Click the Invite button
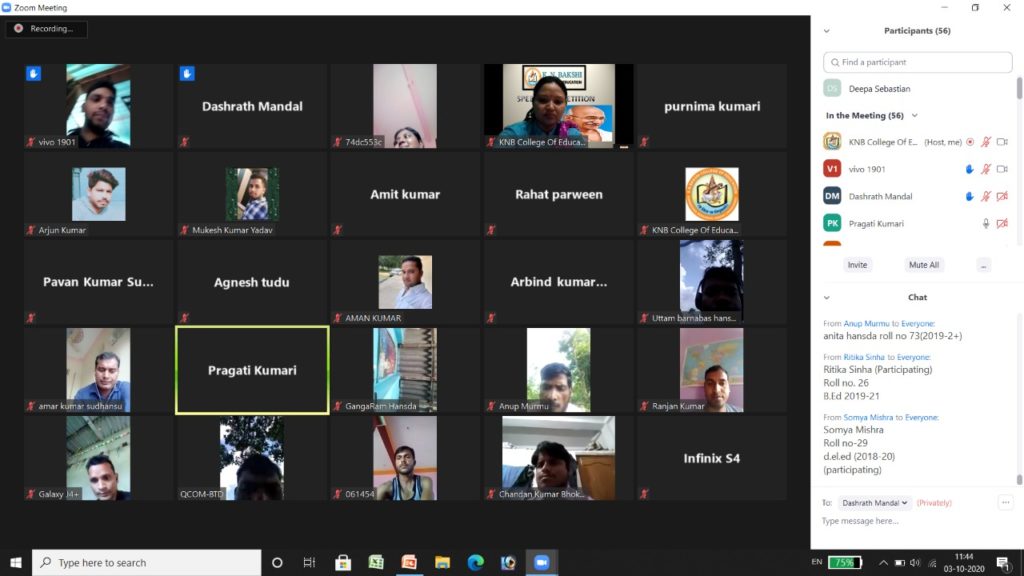Image resolution: width=1024 pixels, height=576 pixels. [x=857, y=265]
